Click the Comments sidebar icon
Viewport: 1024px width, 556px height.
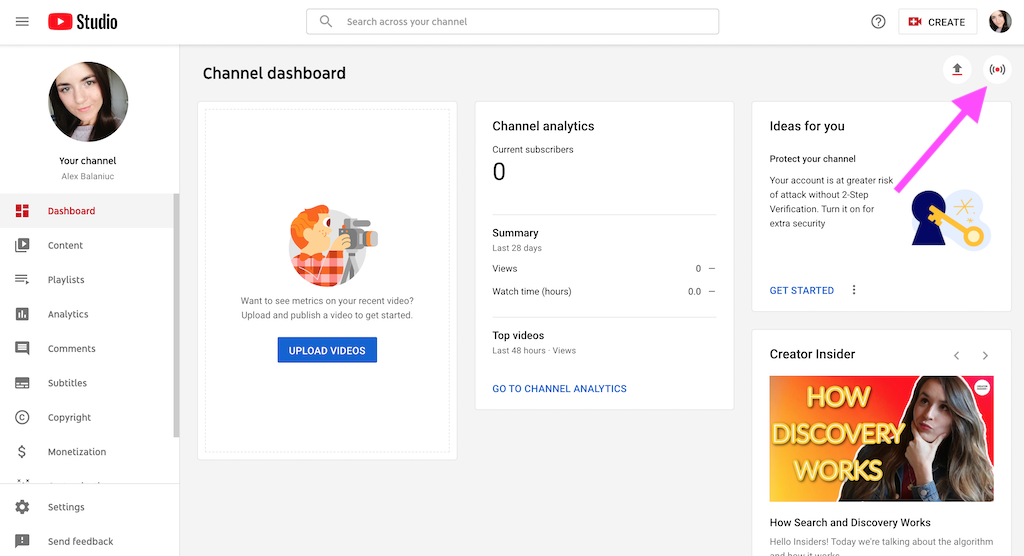[x=22, y=348]
